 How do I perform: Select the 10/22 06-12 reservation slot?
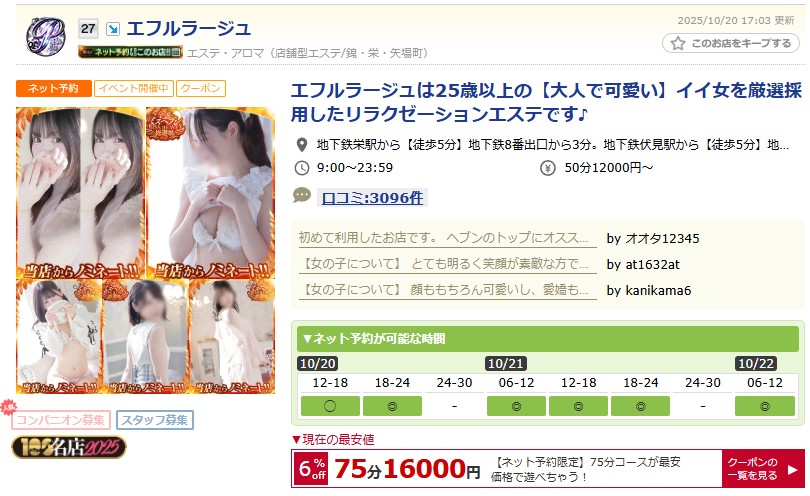[x=765, y=406]
